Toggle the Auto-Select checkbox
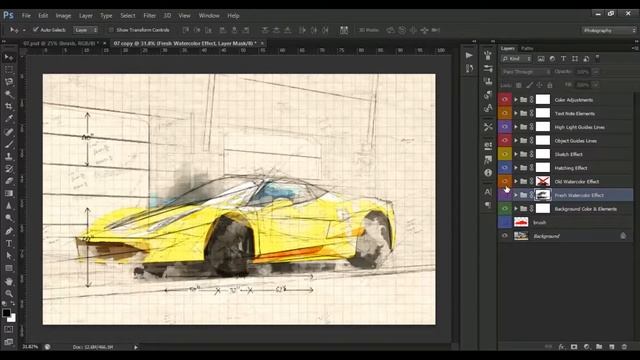Image resolution: width=640 pixels, height=360 pixels. click(36, 30)
